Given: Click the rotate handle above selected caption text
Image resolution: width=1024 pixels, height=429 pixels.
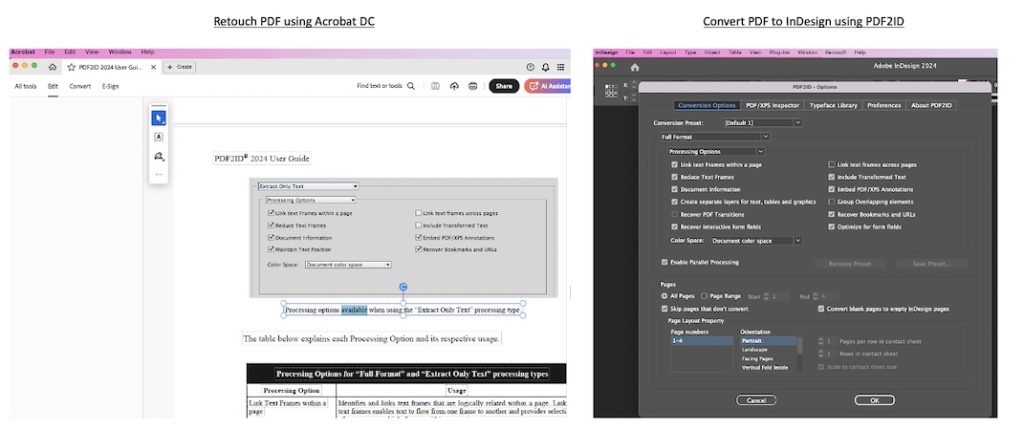Looking at the screenshot, I should pyautogui.click(x=403, y=287).
